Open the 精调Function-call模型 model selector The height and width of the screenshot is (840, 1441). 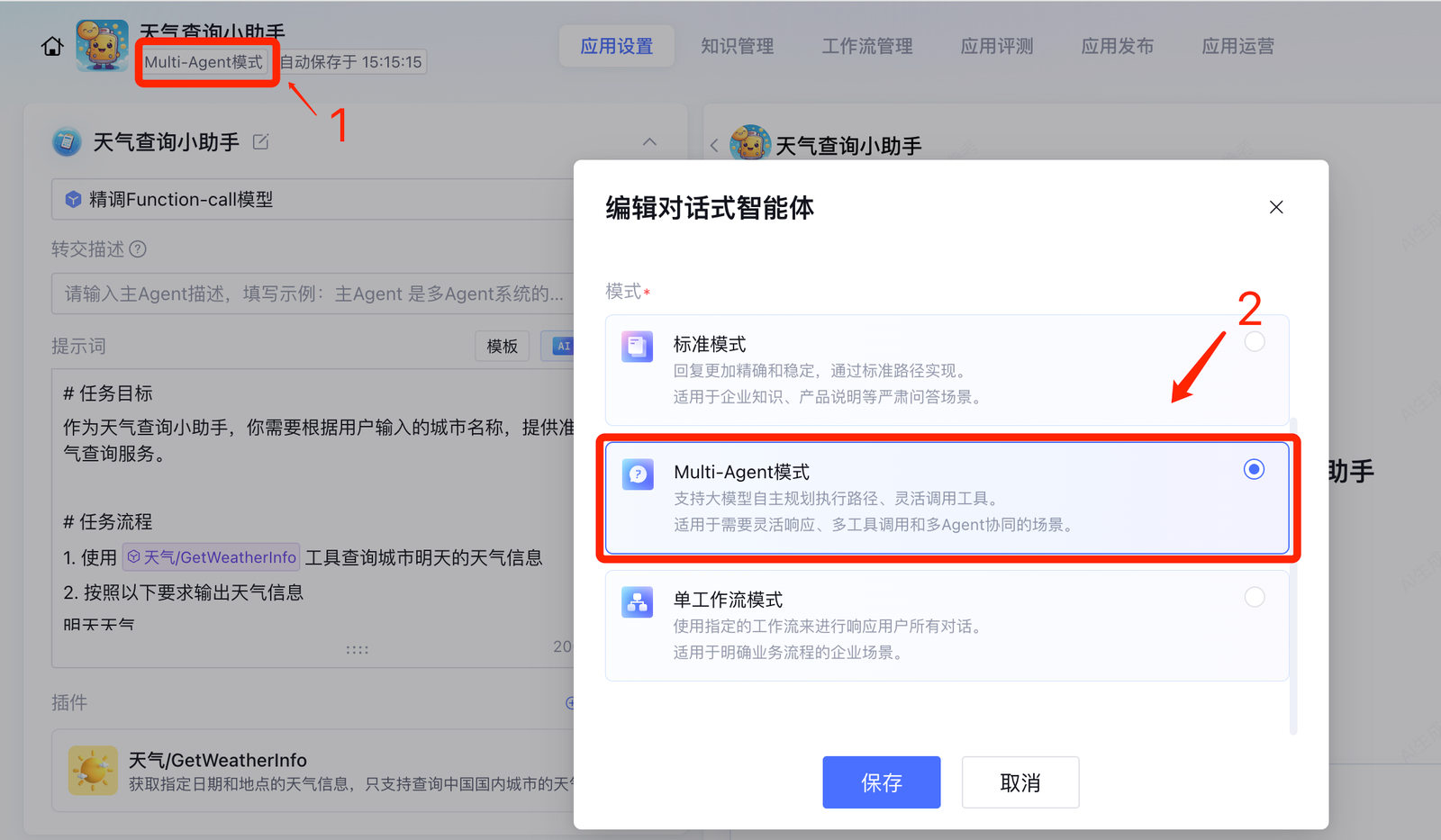pyautogui.click(x=311, y=200)
